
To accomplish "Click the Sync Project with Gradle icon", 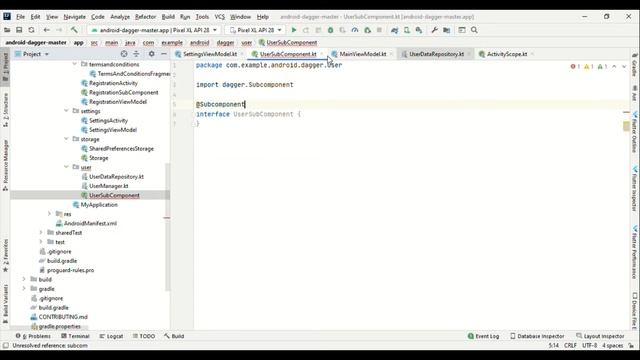I will [x=394, y=30].
